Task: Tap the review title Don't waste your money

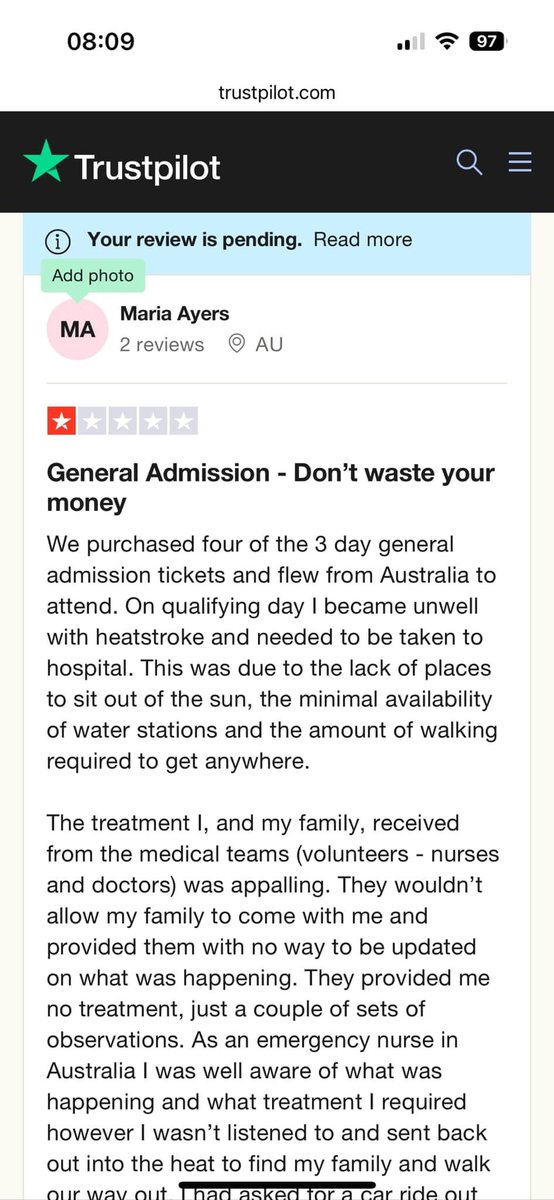Action: pyautogui.click(x=271, y=487)
